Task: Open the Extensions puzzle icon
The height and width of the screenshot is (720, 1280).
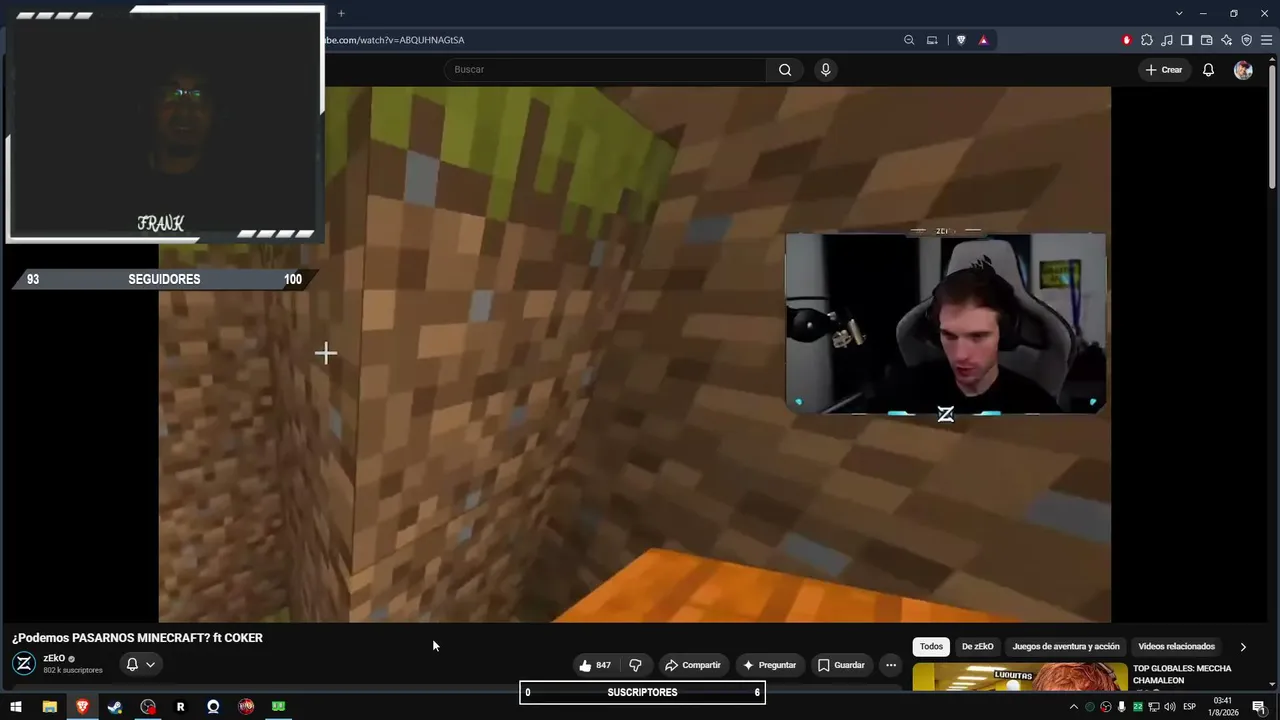Action: [x=1147, y=40]
